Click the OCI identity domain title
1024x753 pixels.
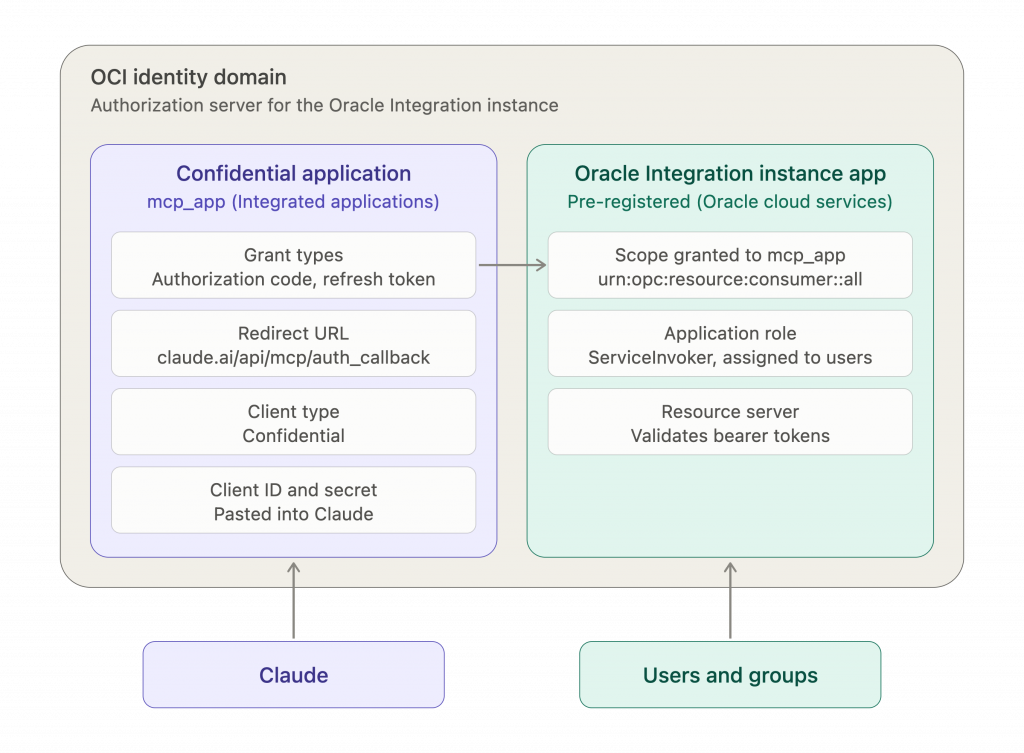[x=188, y=77]
